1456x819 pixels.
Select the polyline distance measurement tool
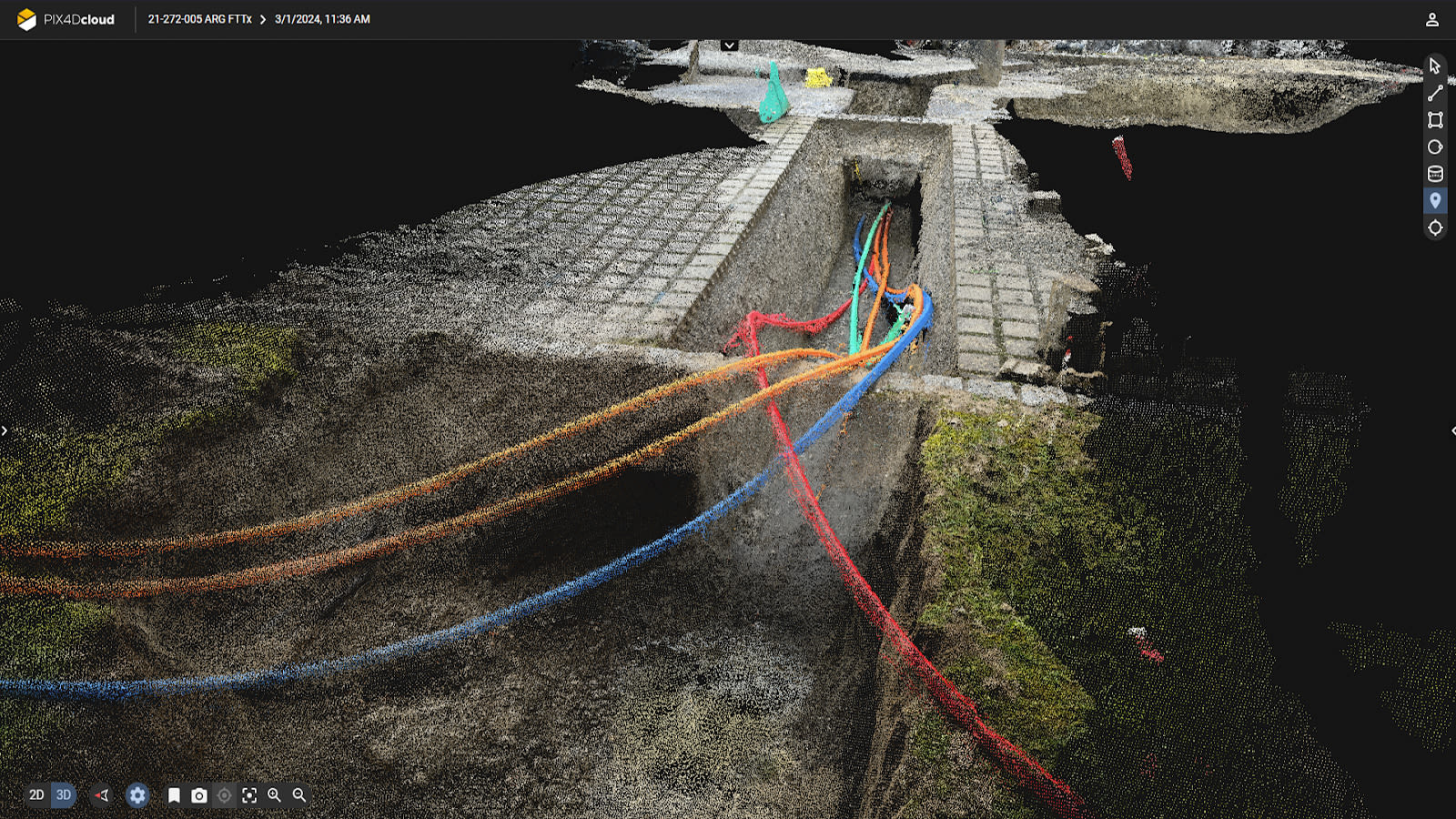(1435, 92)
